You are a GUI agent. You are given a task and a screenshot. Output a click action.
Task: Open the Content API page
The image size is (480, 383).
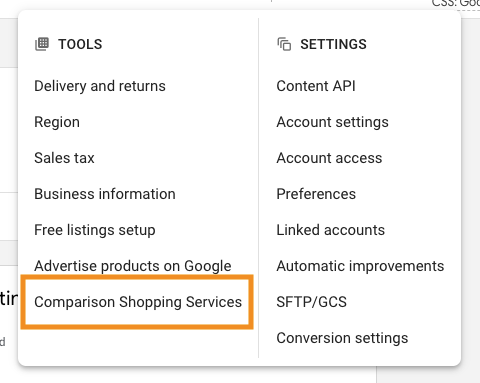316,86
